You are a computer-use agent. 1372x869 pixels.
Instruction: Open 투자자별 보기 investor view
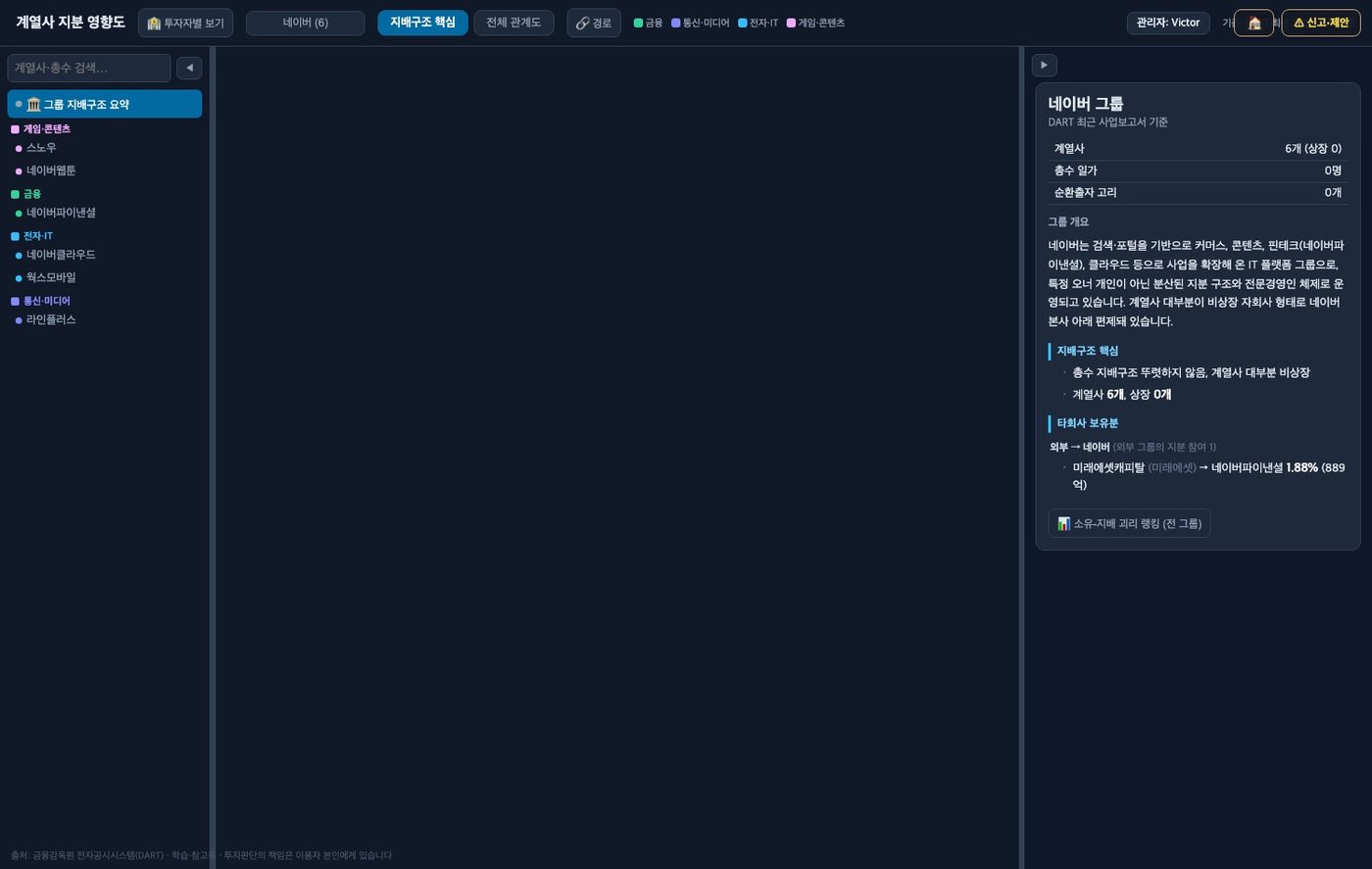point(185,23)
